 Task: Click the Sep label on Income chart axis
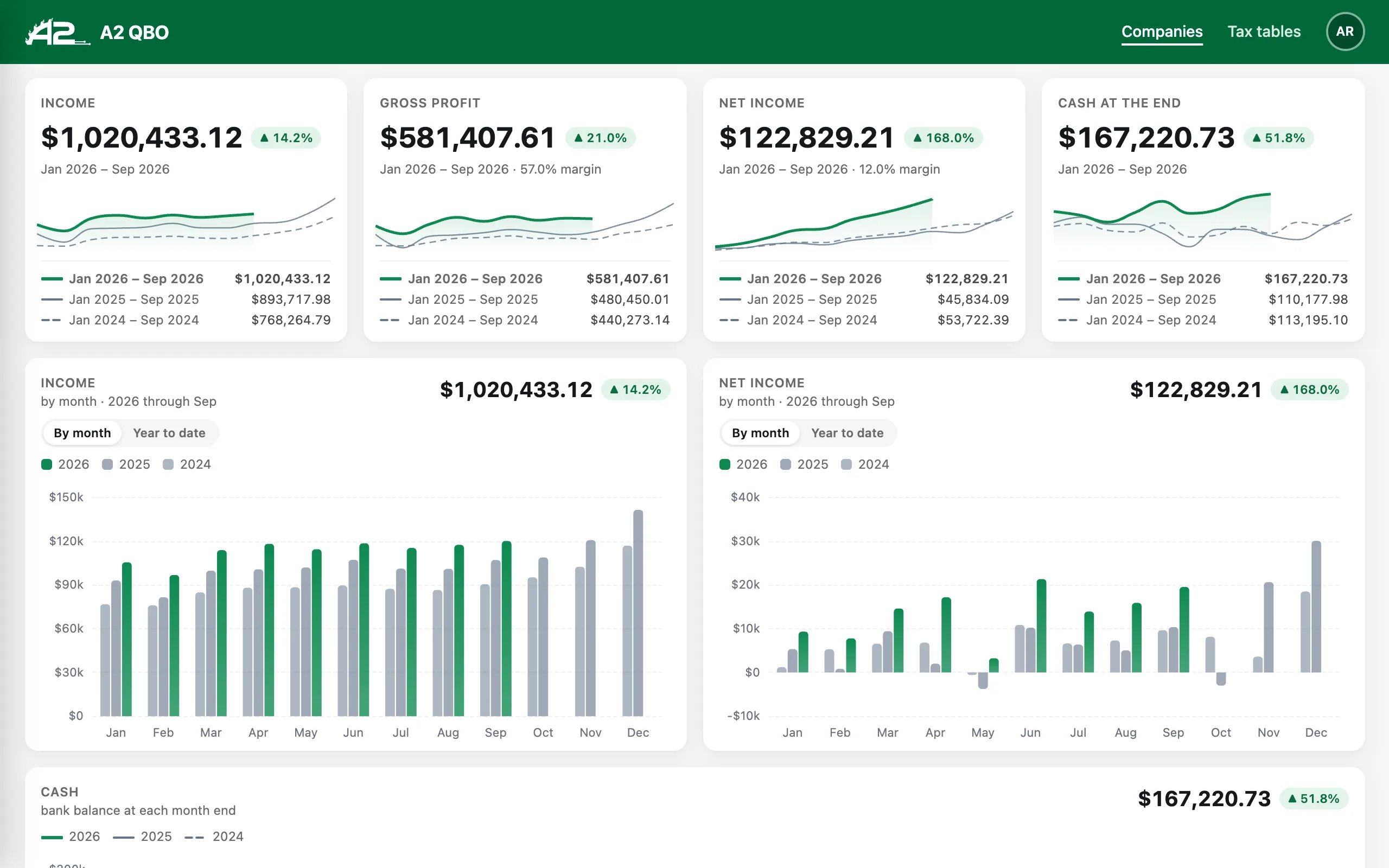point(495,733)
